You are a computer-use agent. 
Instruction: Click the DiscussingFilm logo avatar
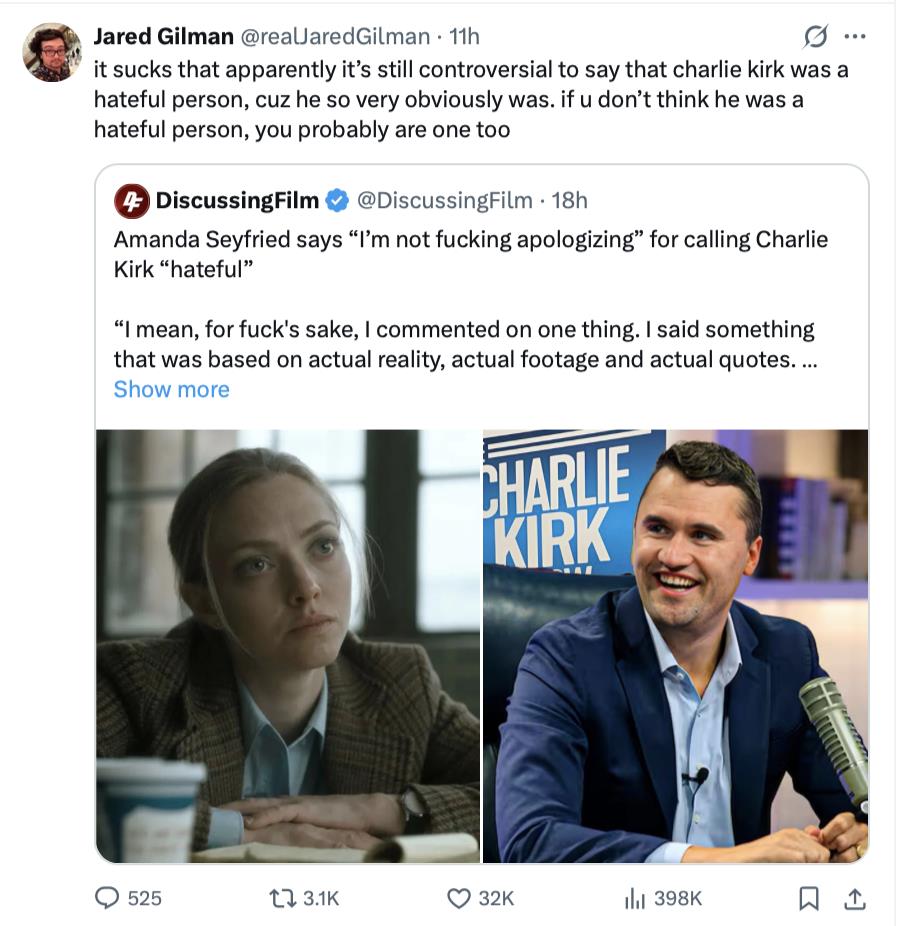pos(131,200)
